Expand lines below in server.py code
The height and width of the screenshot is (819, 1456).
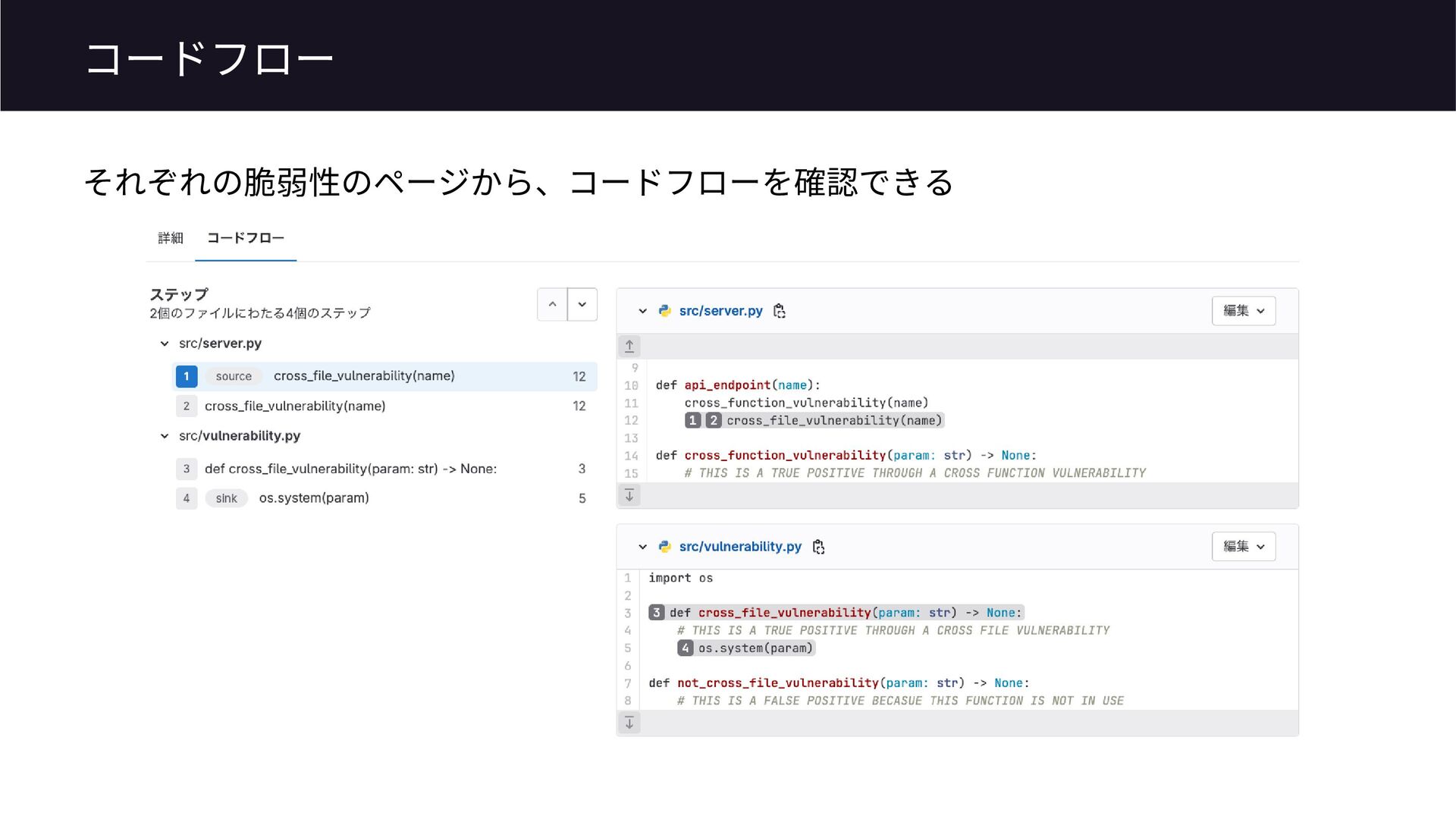tap(629, 496)
